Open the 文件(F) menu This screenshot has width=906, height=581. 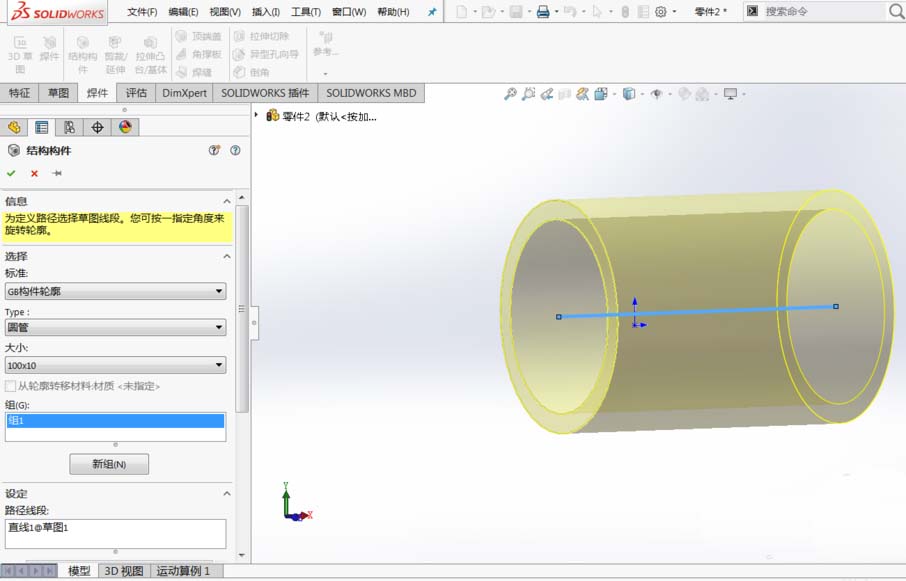(x=142, y=12)
